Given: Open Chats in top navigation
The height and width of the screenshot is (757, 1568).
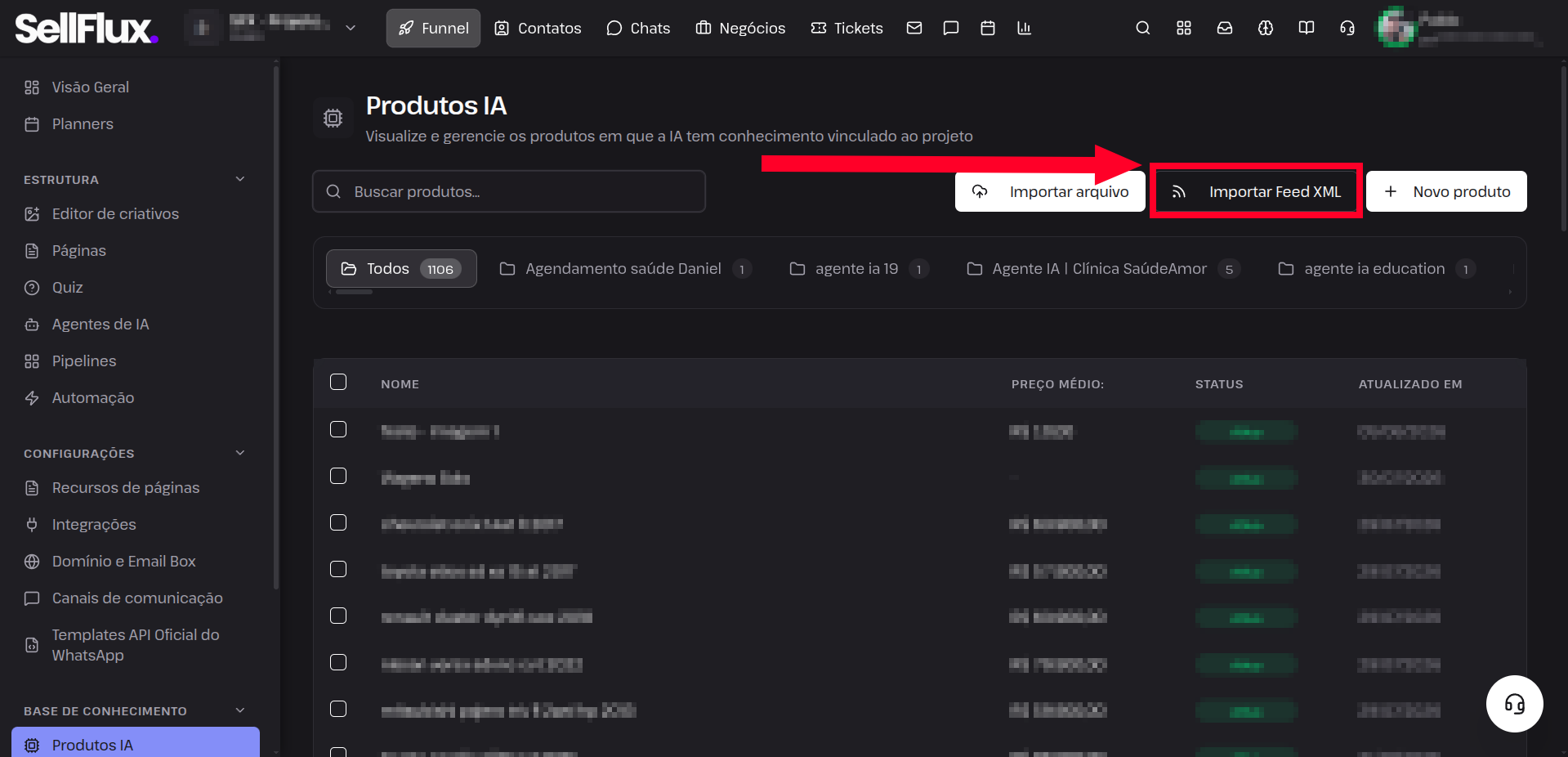Looking at the screenshot, I should [638, 28].
